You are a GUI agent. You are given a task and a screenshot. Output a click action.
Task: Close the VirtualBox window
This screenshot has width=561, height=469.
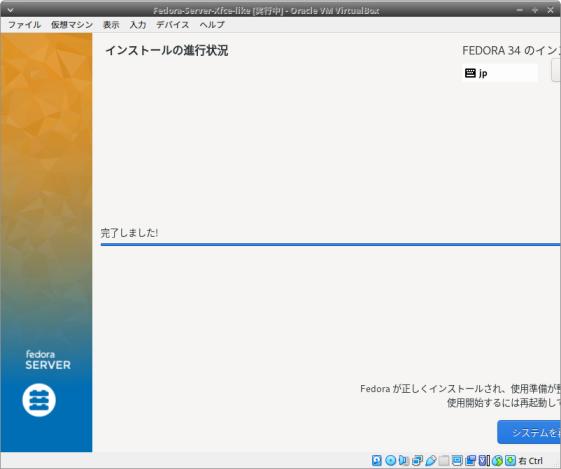click(x=551, y=10)
